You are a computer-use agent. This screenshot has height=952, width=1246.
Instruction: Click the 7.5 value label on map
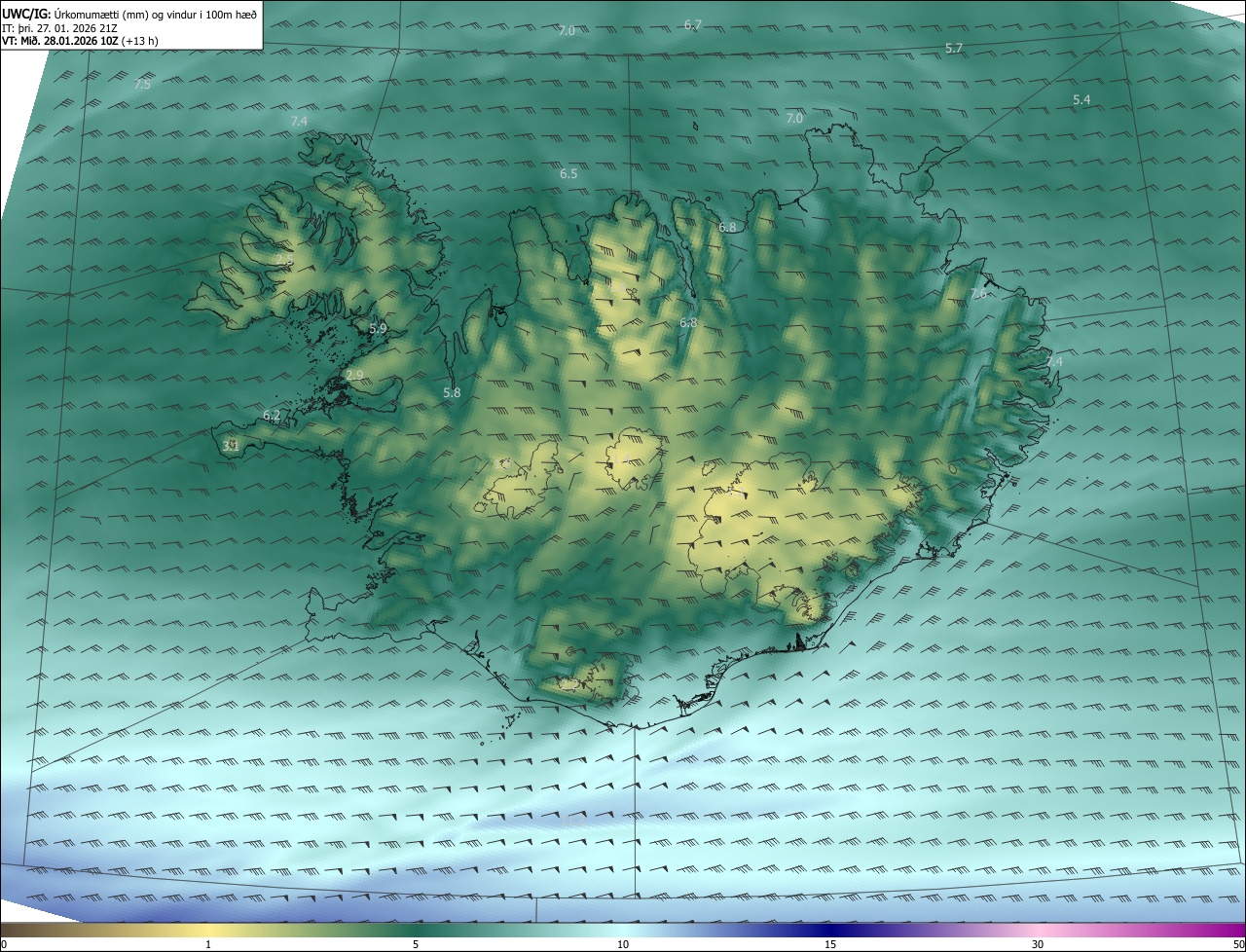[x=142, y=85]
